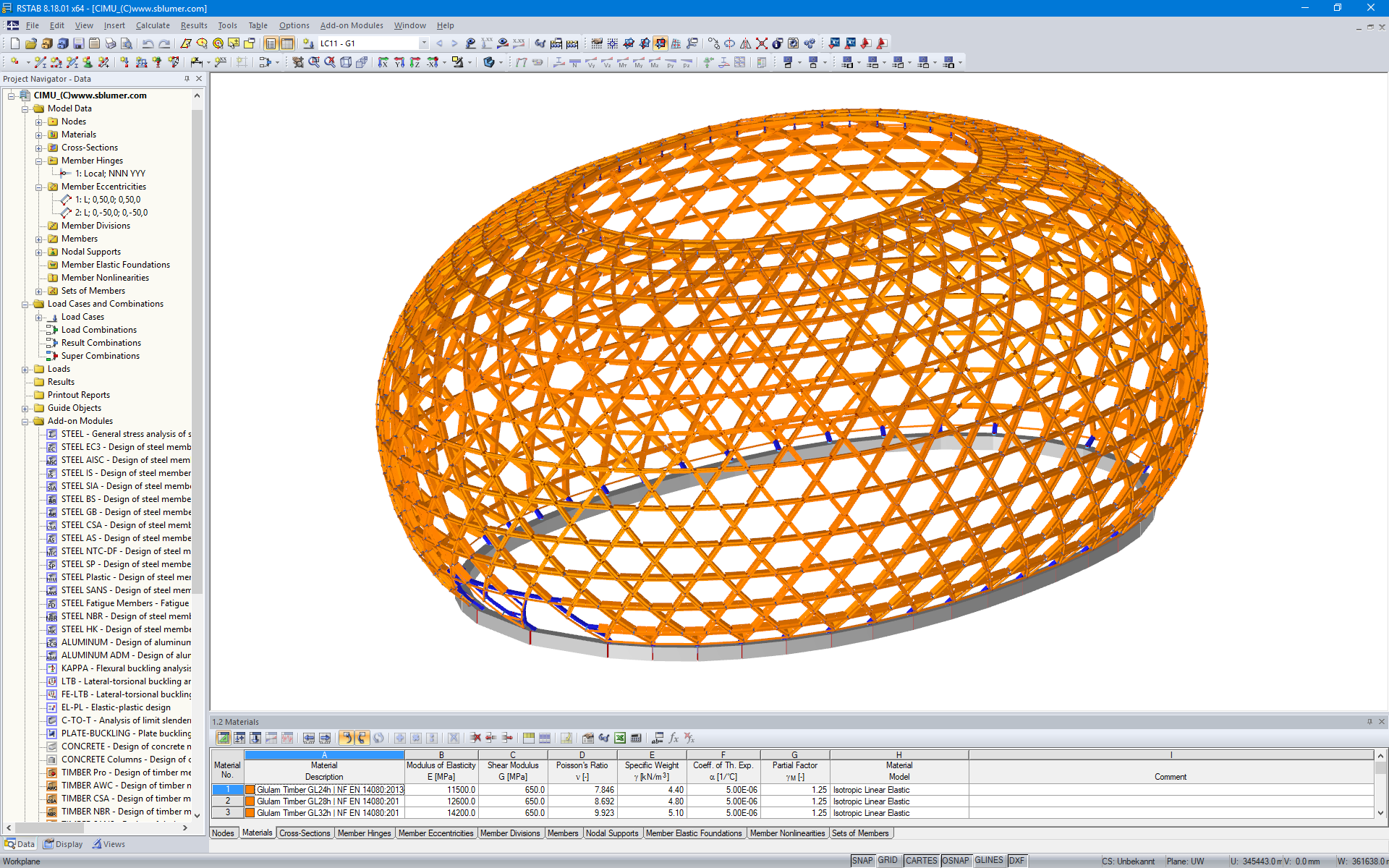
Task: Switch to the Cross-Sections table tab
Action: pyautogui.click(x=305, y=833)
